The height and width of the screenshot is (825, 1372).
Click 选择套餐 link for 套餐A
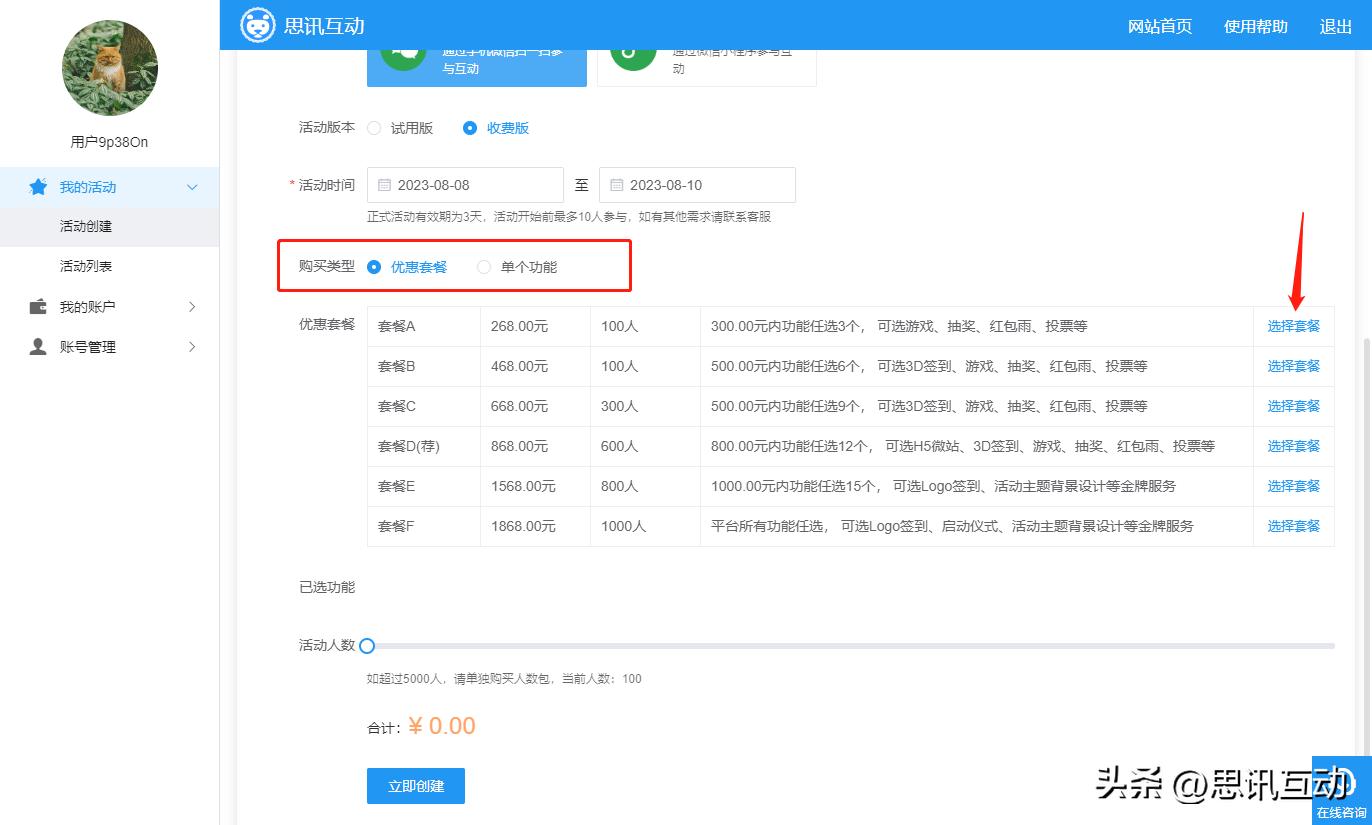click(x=1293, y=325)
